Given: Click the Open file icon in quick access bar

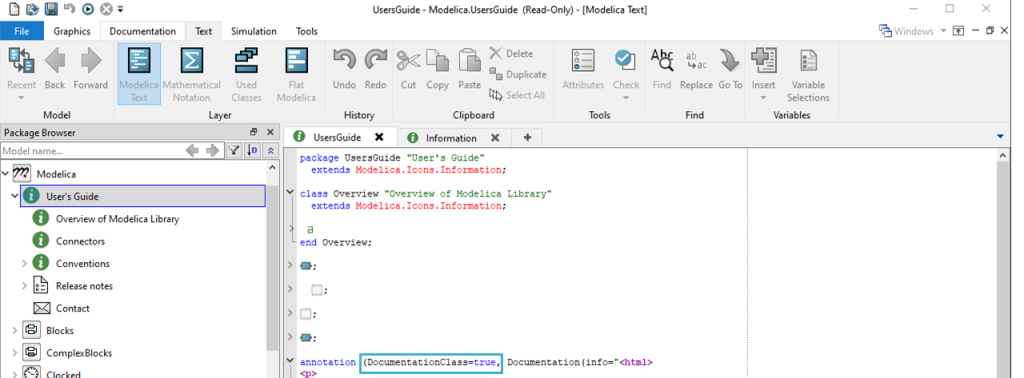Looking at the screenshot, I should 32,9.
